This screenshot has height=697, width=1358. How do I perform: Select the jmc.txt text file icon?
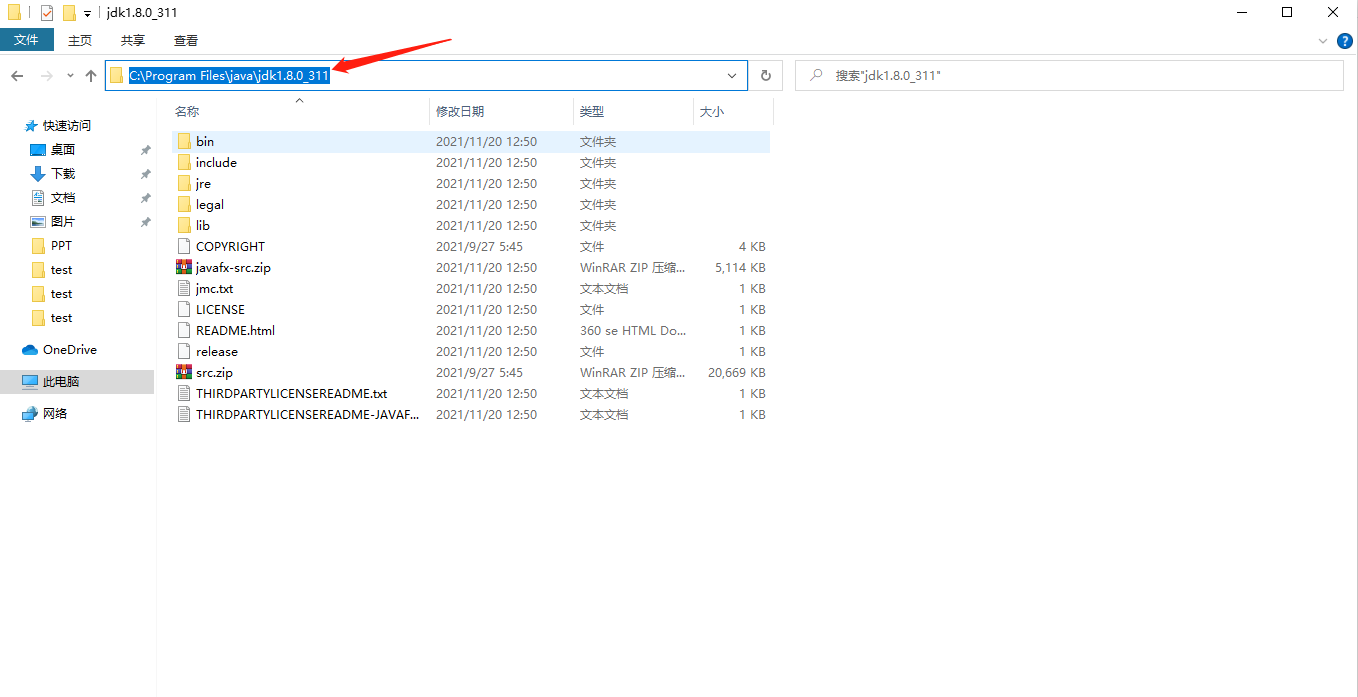pyautogui.click(x=184, y=288)
